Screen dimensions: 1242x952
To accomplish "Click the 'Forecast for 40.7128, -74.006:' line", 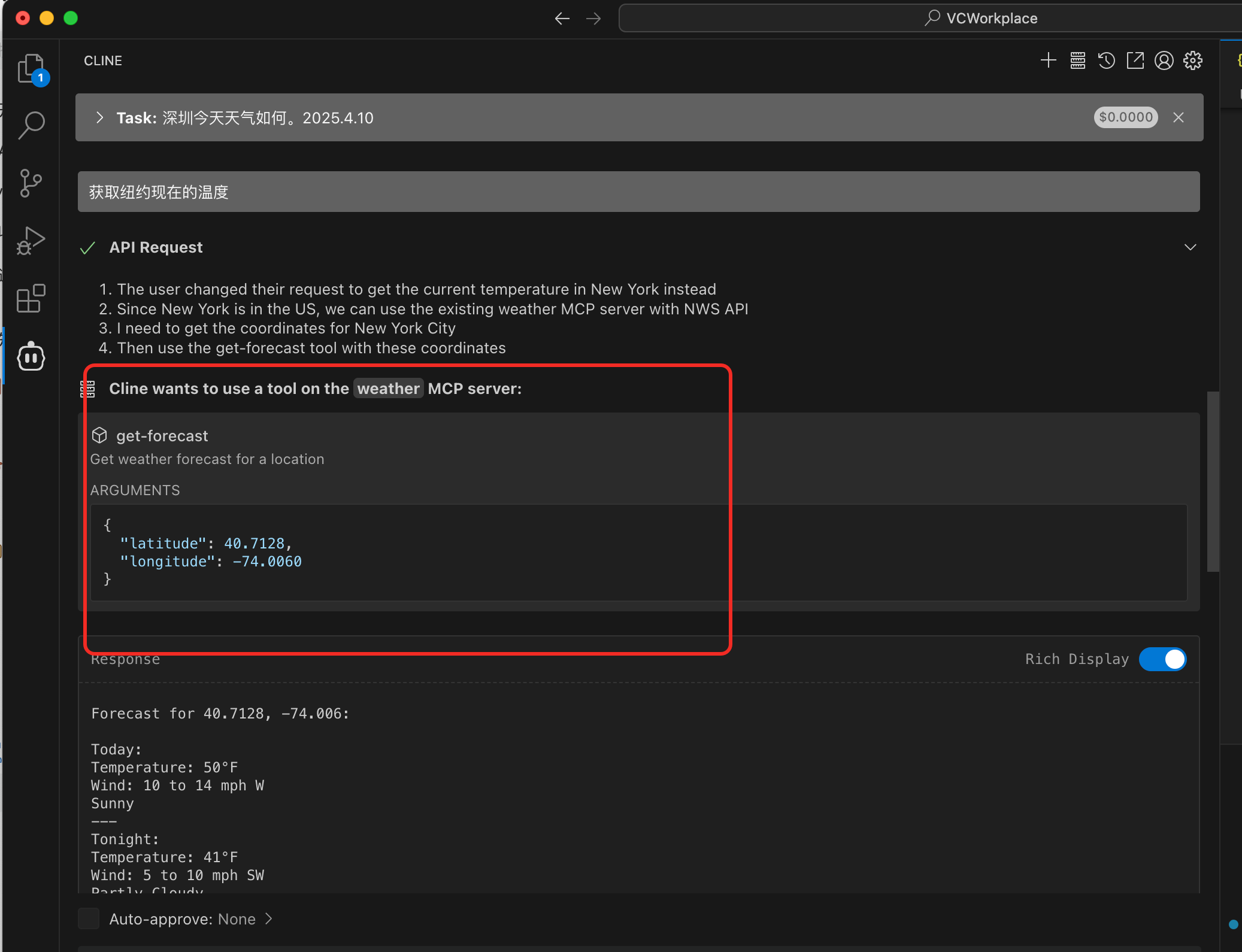I will (220, 714).
